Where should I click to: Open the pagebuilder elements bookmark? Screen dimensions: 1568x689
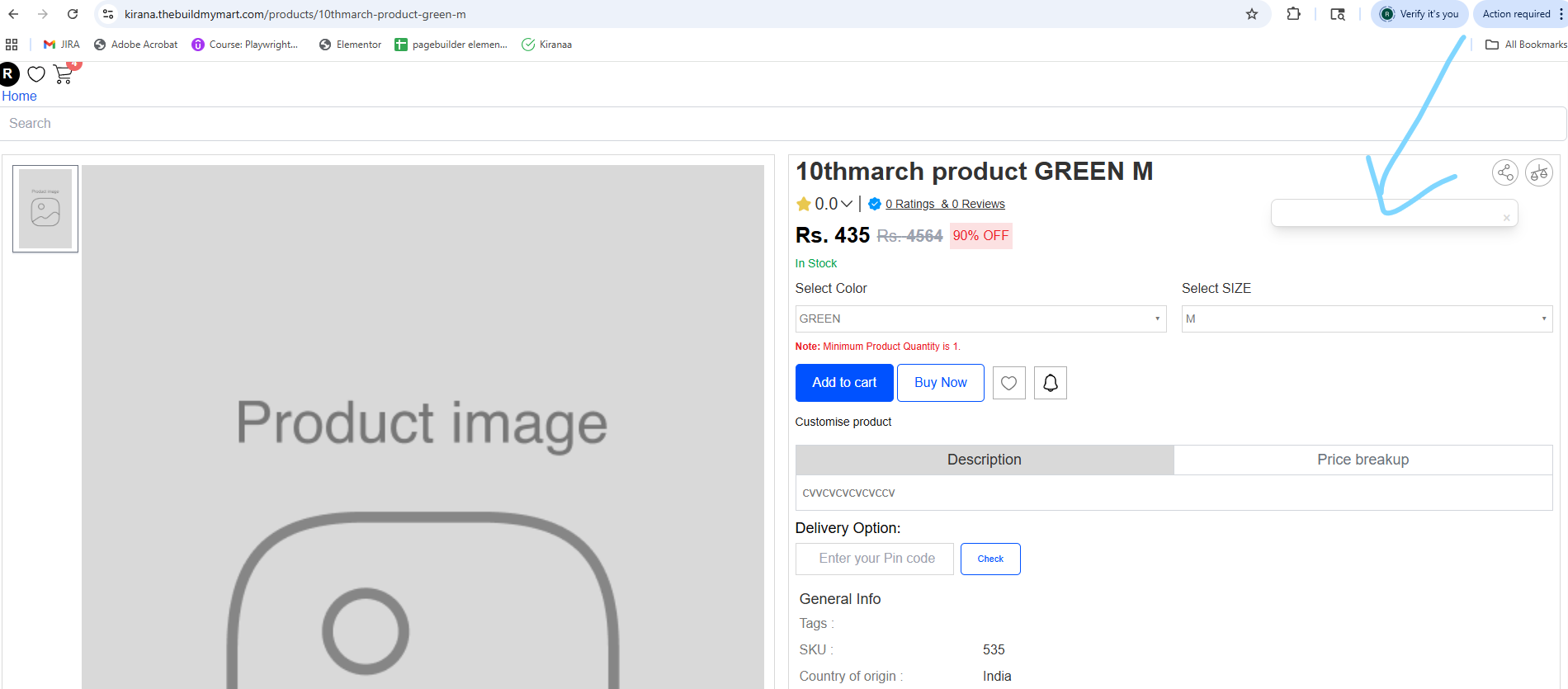(451, 45)
